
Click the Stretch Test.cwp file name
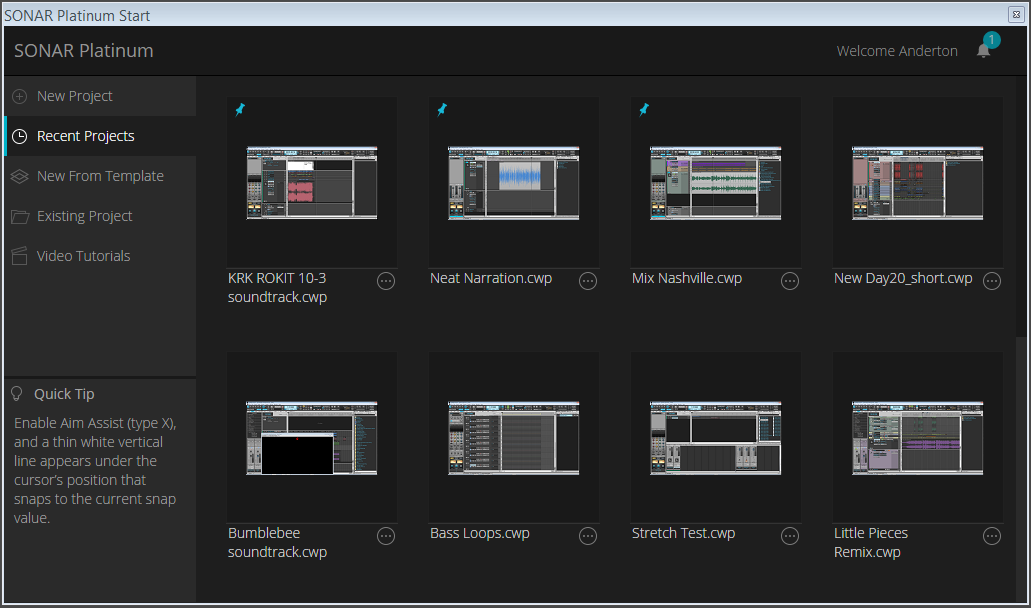[x=683, y=534]
